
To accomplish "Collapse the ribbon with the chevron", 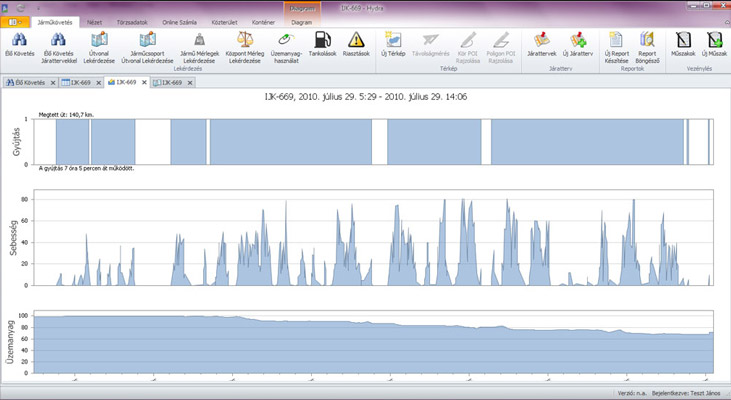I will pyautogui.click(x=727, y=22).
